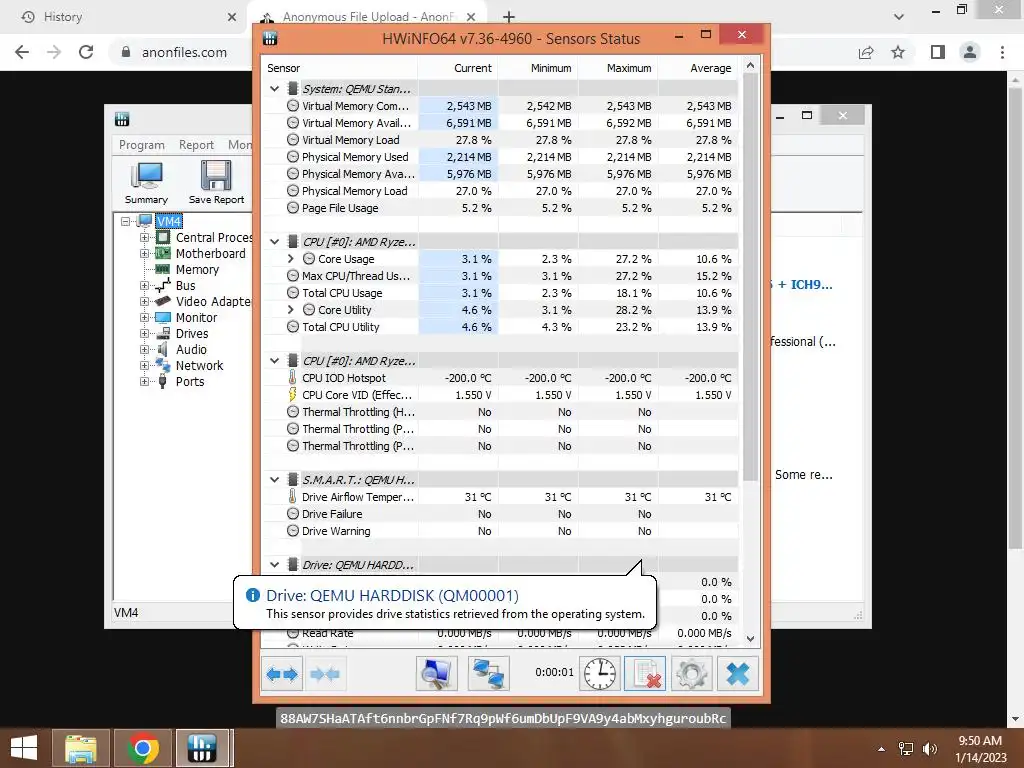Click the network tray icon

point(906,748)
